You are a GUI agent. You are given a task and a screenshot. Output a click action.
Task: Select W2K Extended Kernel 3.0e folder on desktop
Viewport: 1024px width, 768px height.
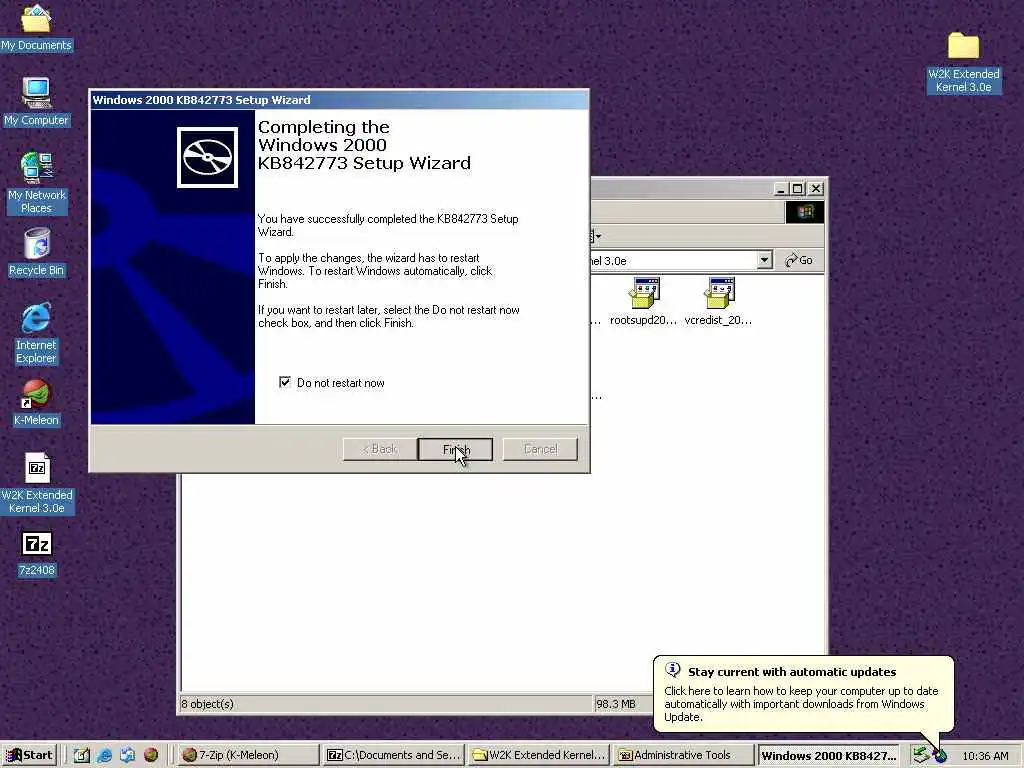click(x=963, y=63)
